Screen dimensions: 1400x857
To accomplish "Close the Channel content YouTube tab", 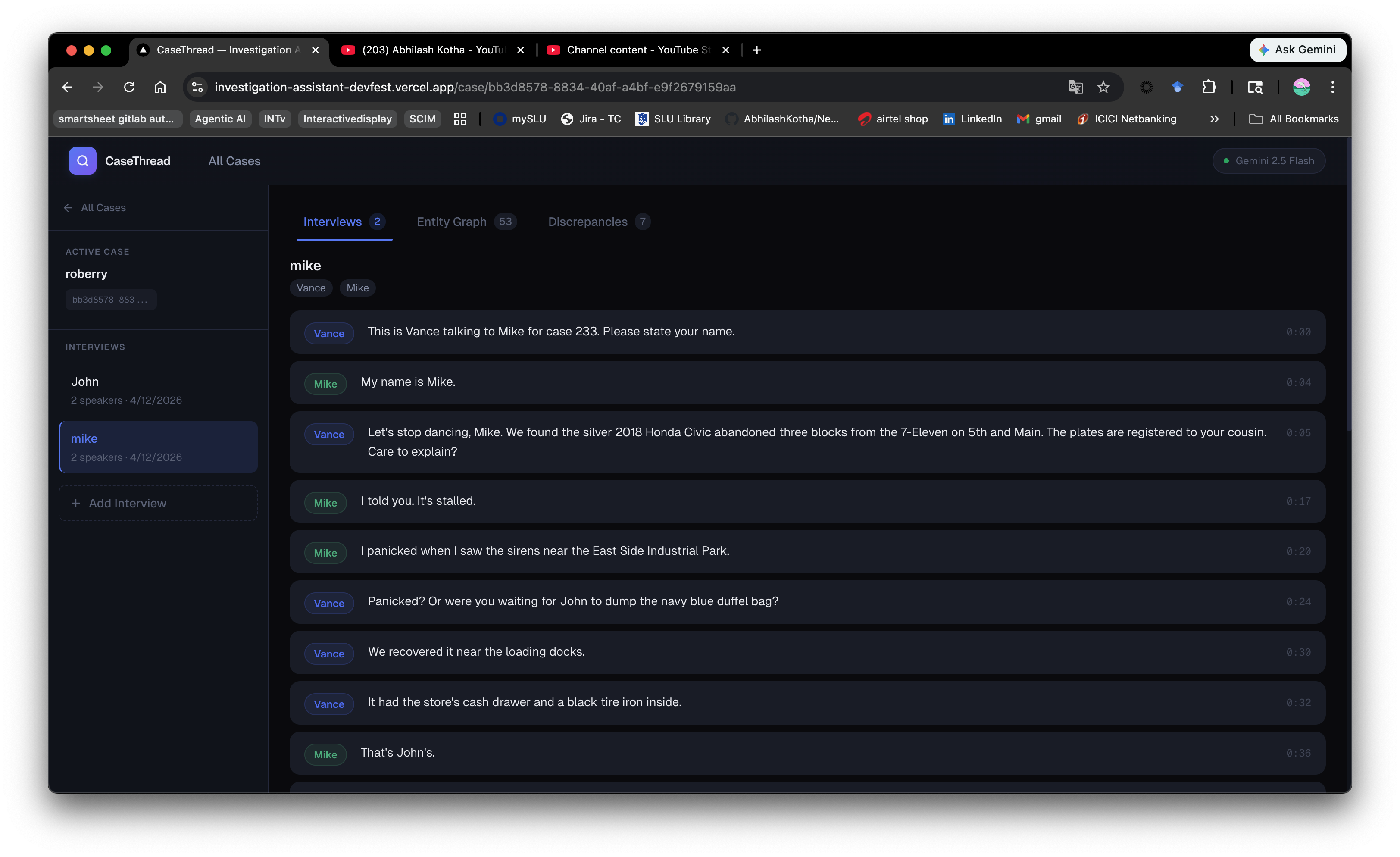I will [x=725, y=50].
